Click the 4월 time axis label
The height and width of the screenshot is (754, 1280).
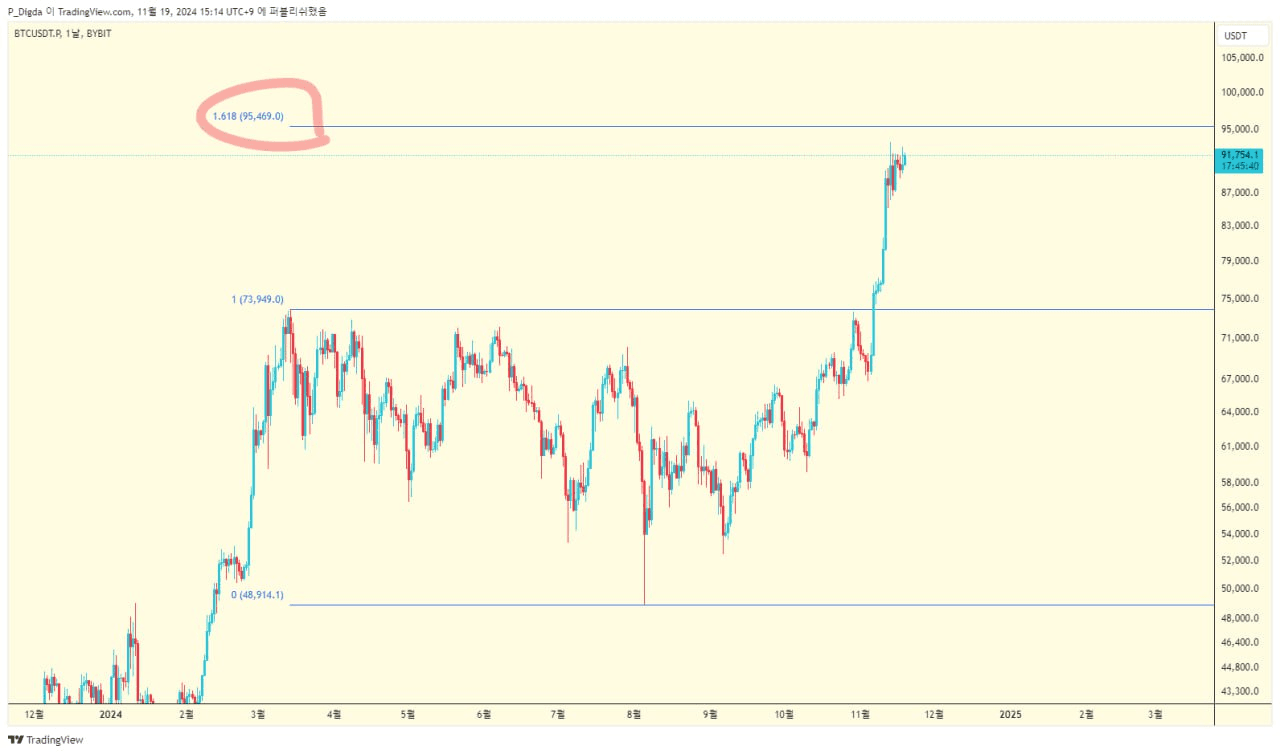[334, 714]
